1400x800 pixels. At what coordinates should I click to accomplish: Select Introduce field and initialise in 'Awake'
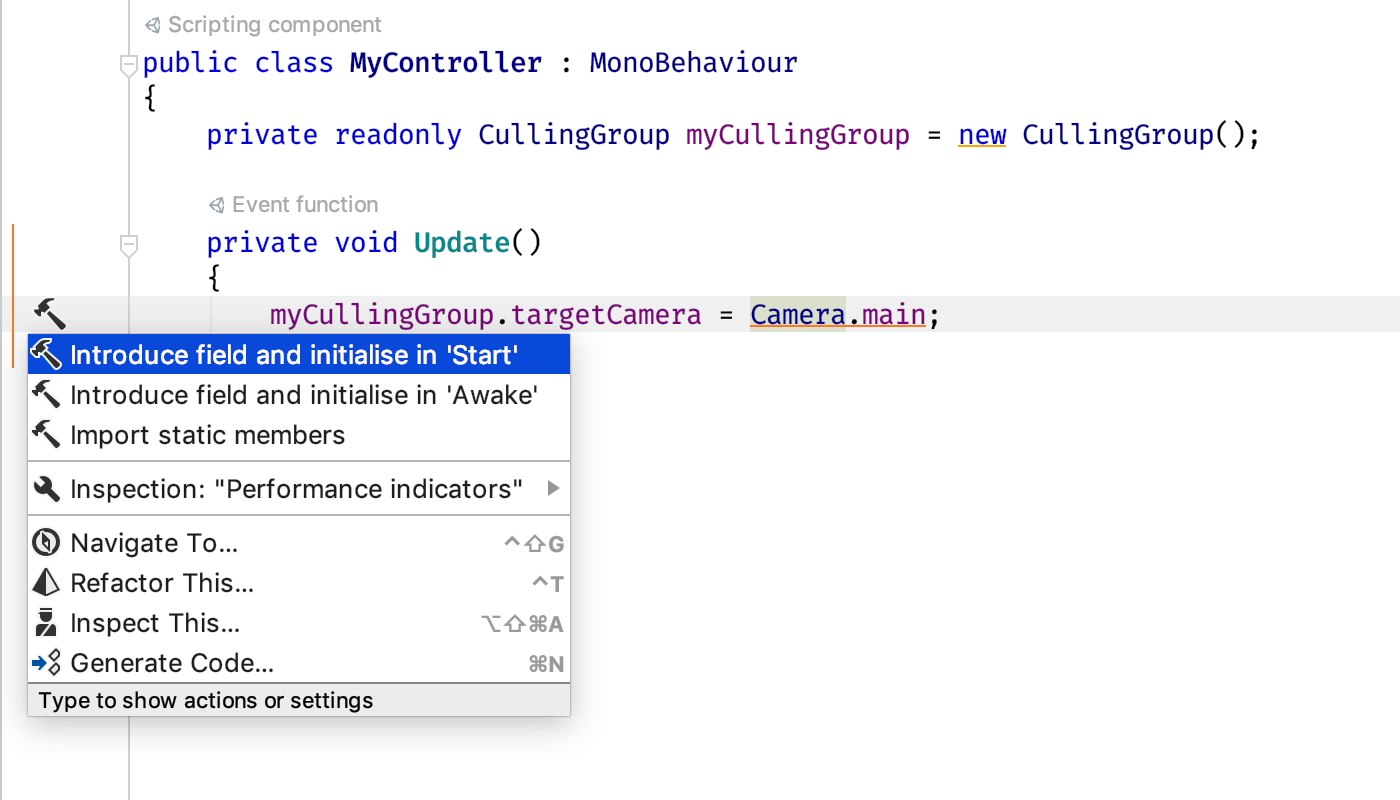(299, 395)
